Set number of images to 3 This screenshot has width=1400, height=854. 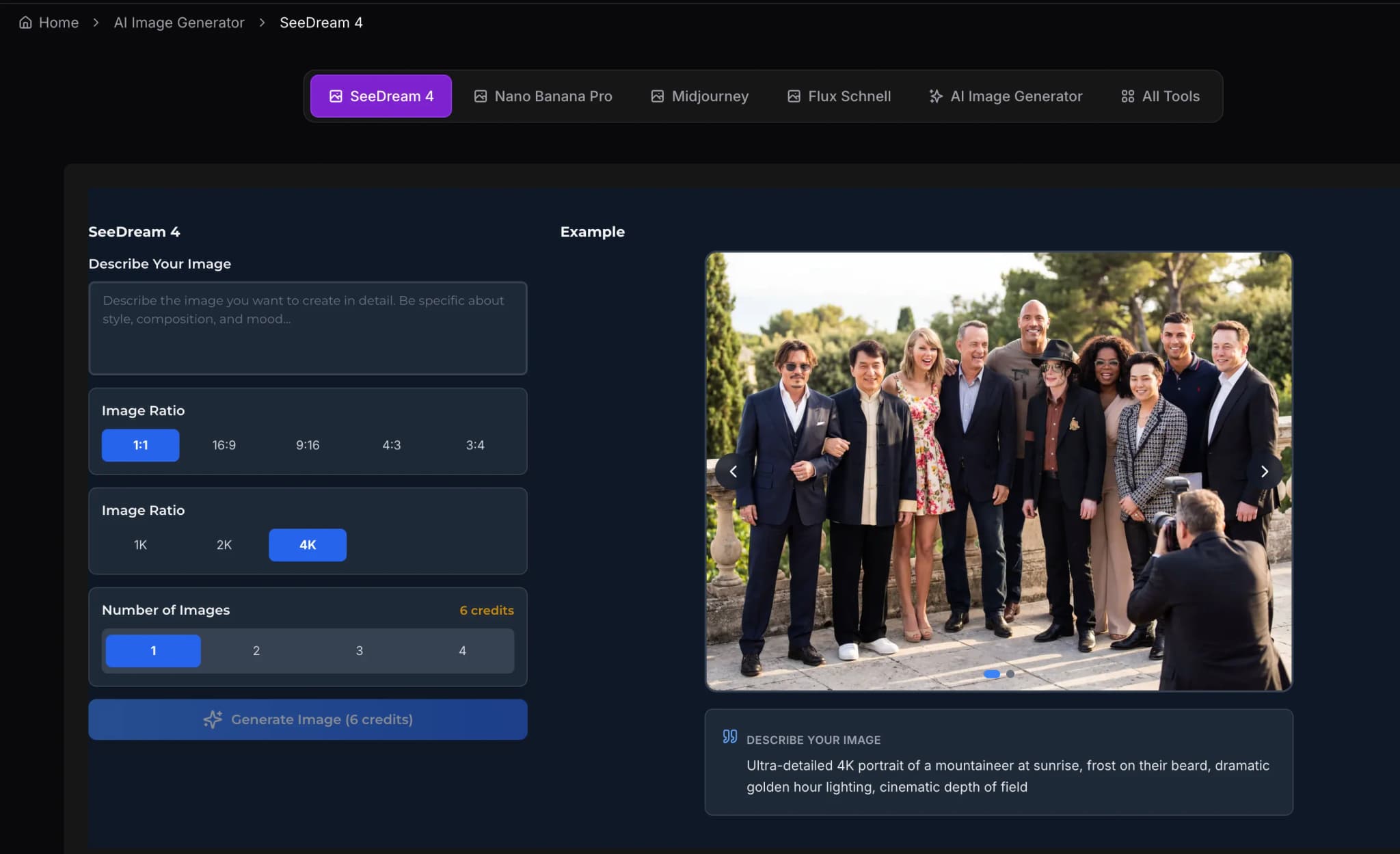pos(359,651)
